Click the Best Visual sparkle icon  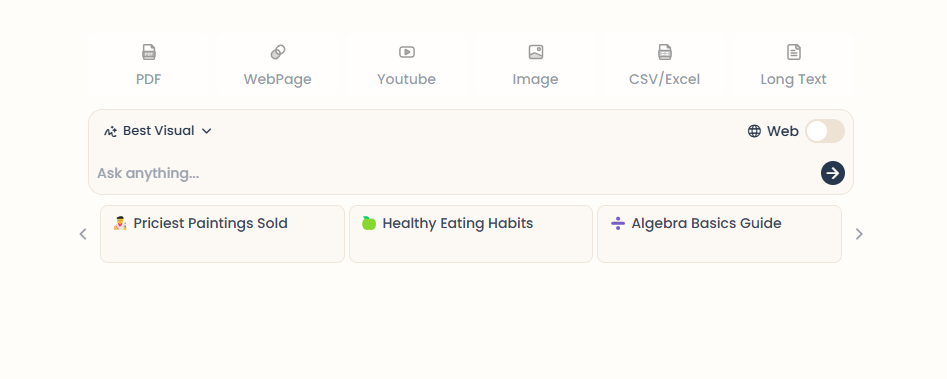coord(111,131)
